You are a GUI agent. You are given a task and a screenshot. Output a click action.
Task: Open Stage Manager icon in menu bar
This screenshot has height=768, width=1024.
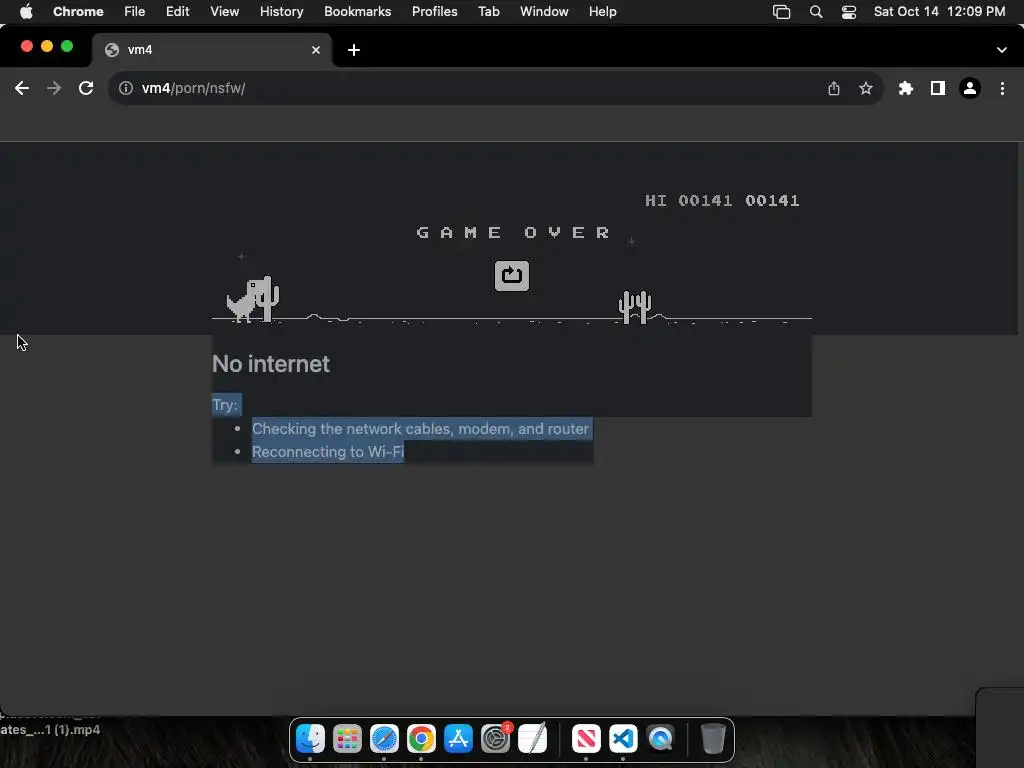[x=781, y=11]
